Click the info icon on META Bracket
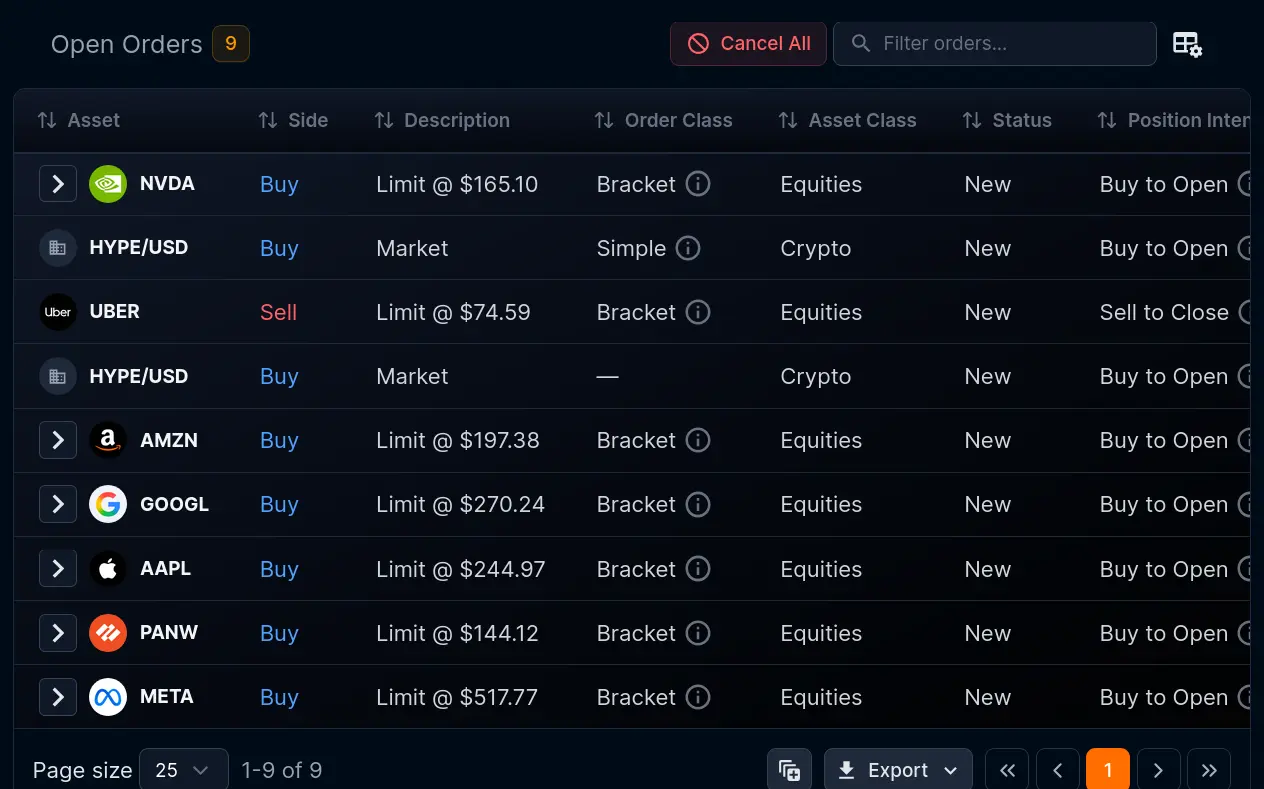 coord(698,697)
